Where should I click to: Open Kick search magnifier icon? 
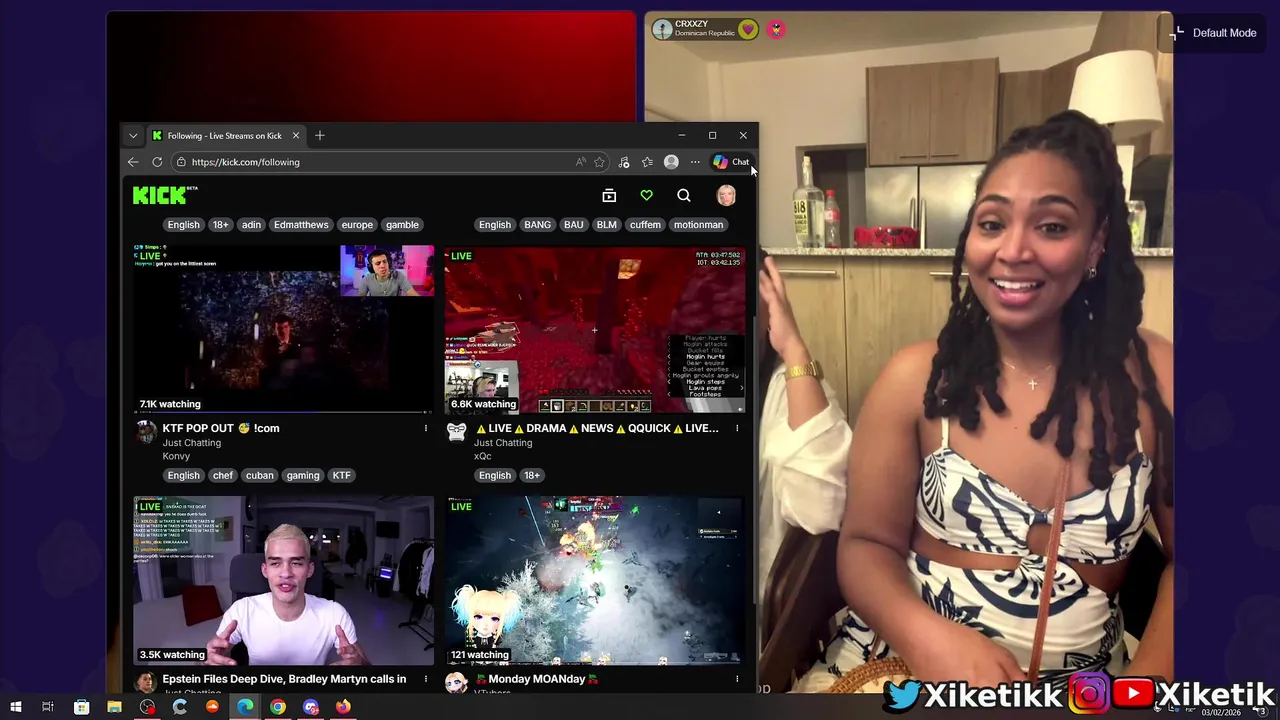[x=684, y=196]
